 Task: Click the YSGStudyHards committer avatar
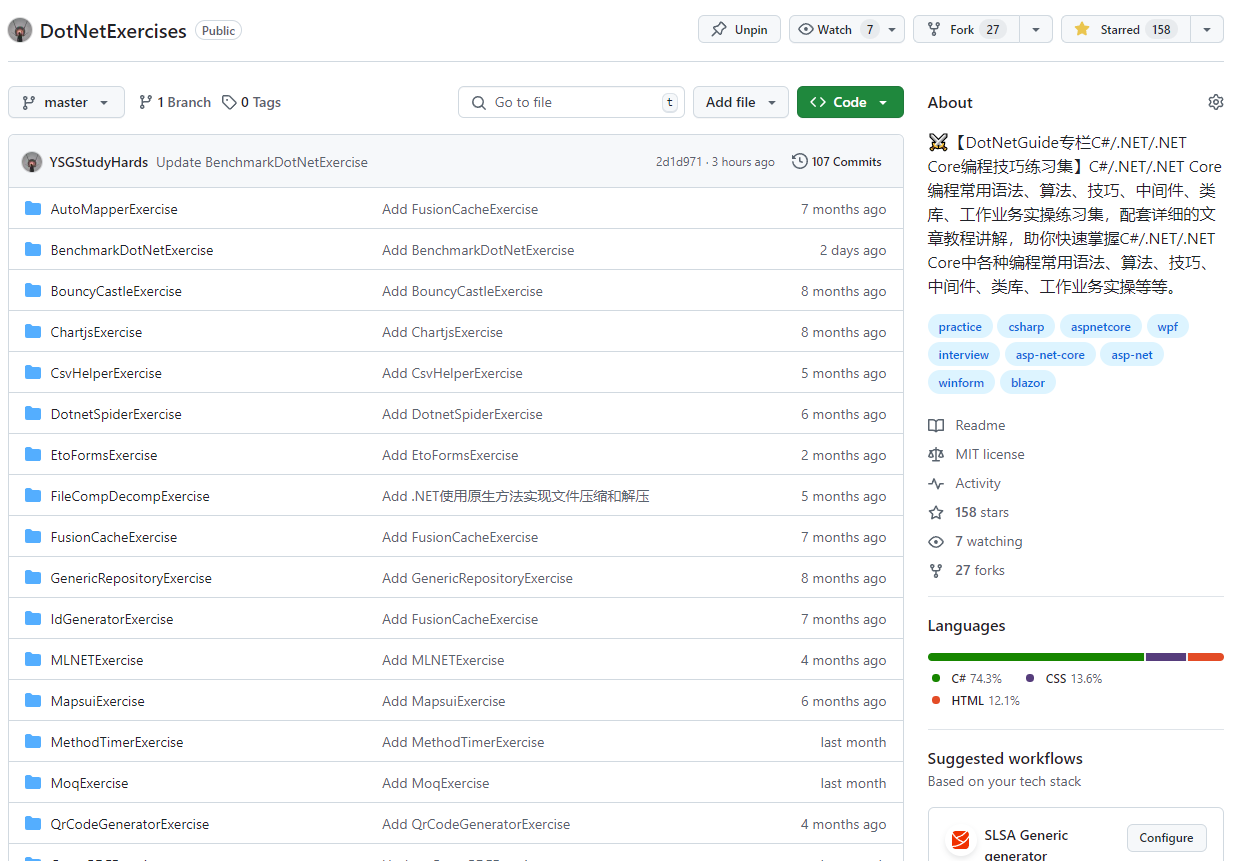click(x=32, y=162)
